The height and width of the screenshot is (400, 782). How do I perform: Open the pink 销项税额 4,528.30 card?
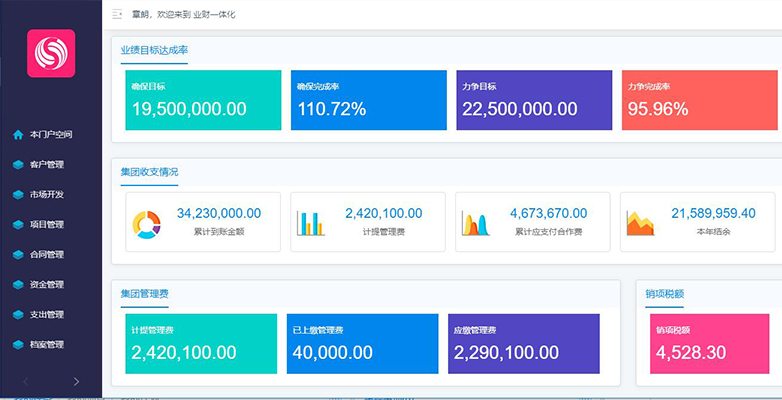tap(709, 344)
